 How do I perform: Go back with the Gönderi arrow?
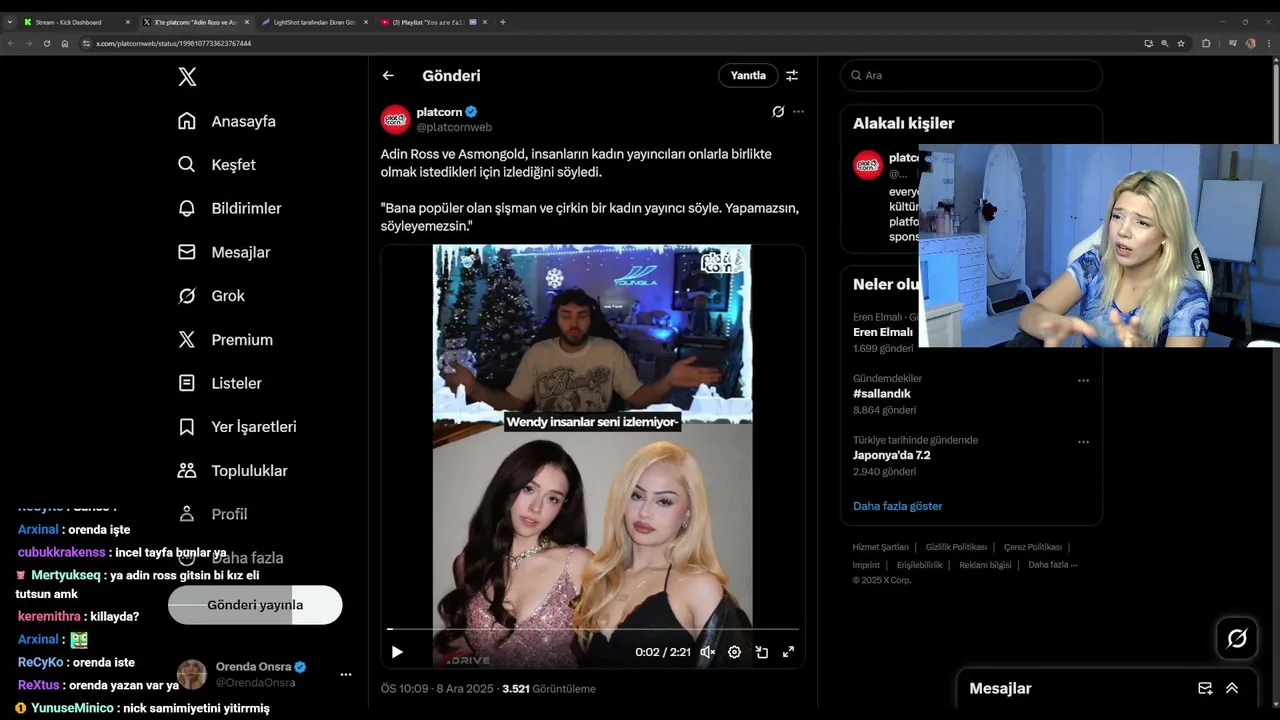pos(388,76)
